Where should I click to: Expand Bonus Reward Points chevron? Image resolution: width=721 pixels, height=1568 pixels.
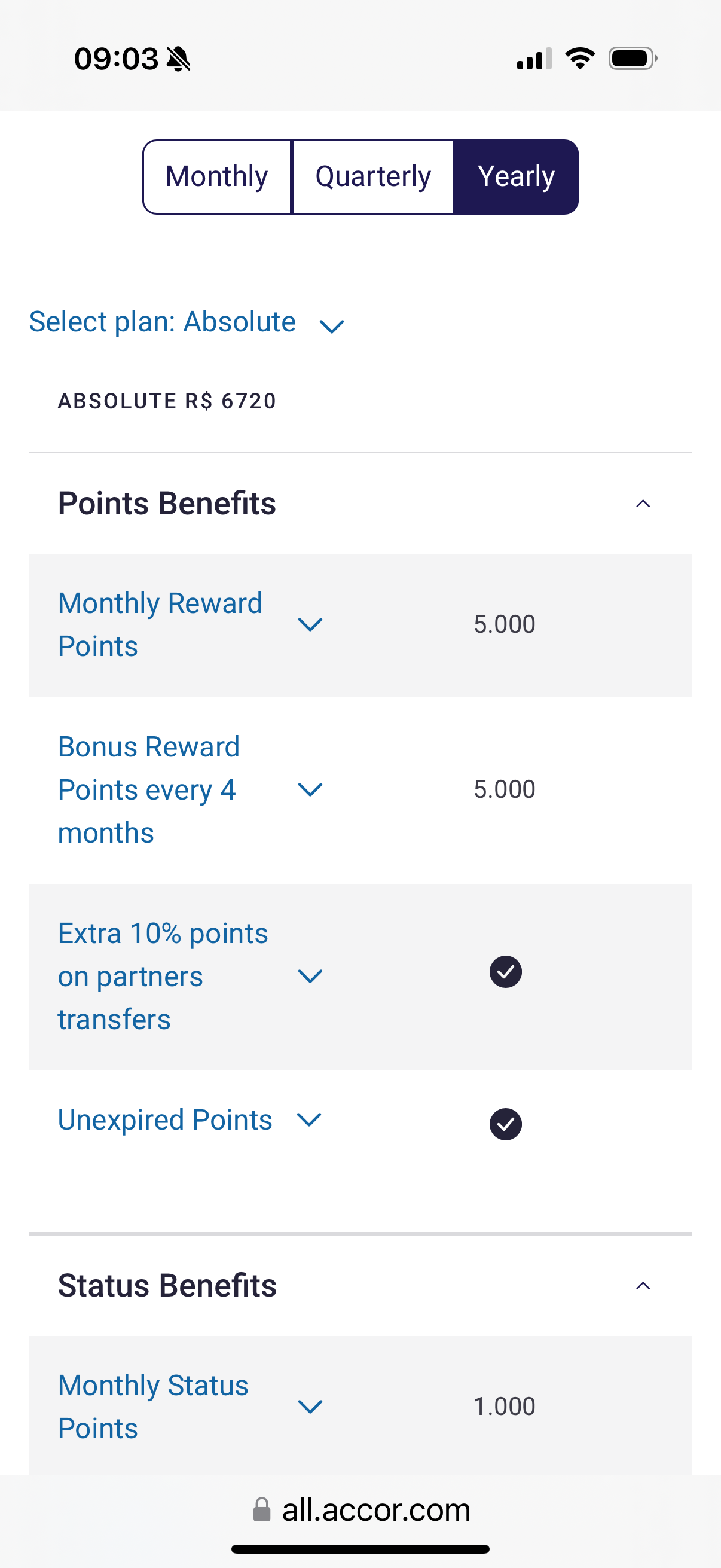(310, 789)
